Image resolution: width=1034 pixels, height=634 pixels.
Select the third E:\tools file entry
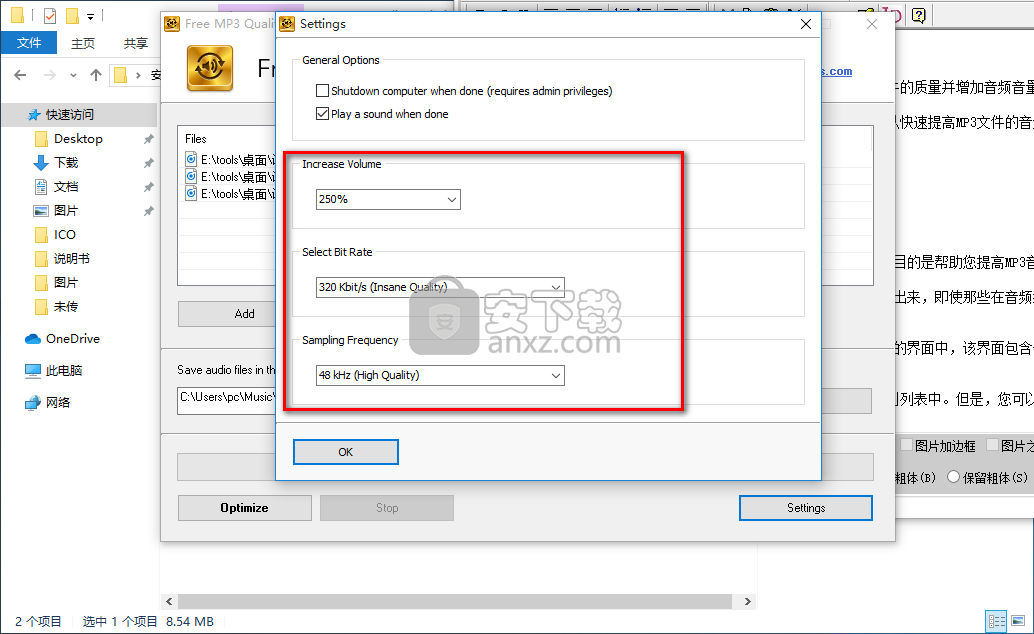(x=231, y=194)
